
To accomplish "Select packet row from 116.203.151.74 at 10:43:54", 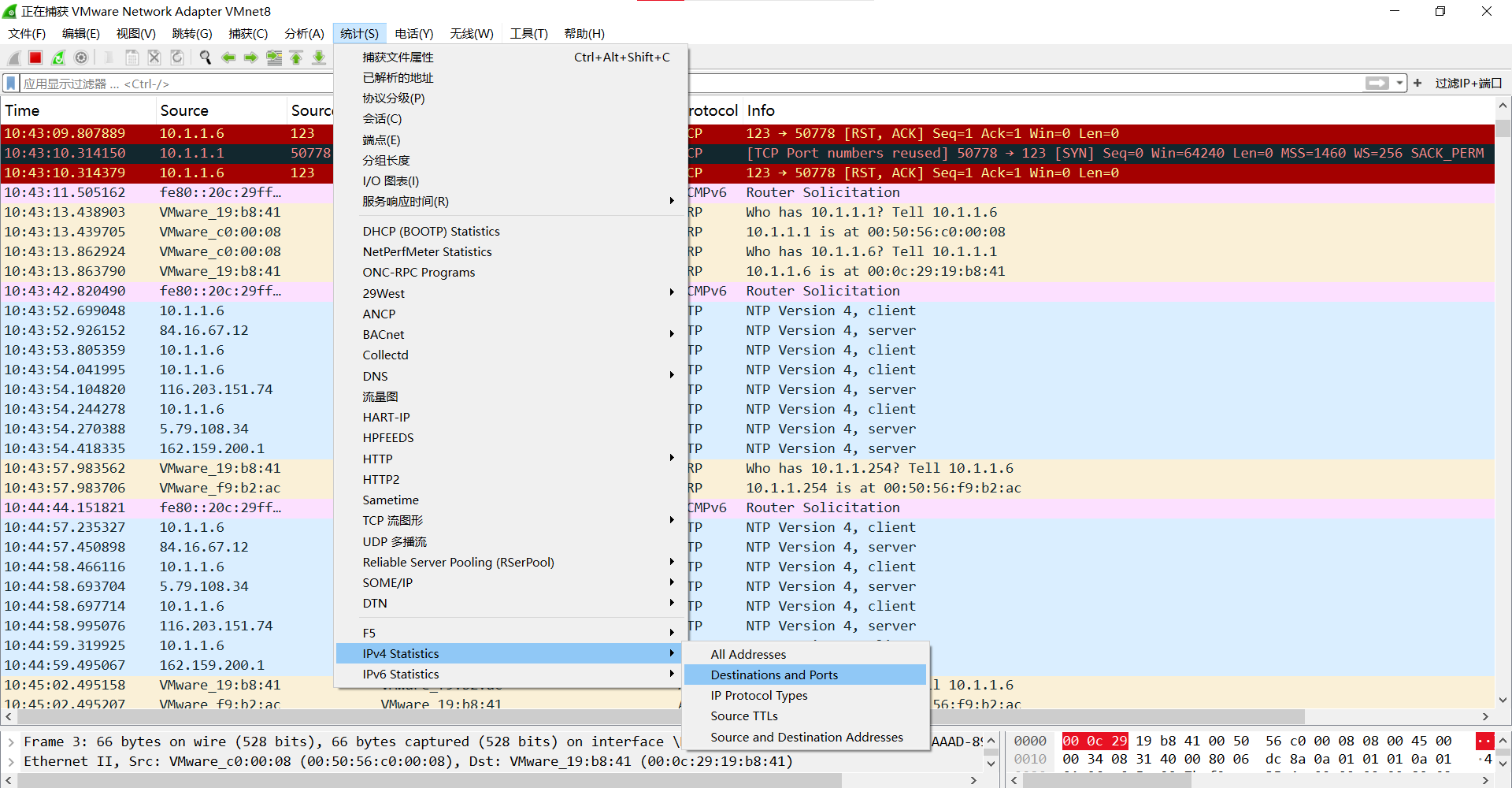I will click(748, 389).
